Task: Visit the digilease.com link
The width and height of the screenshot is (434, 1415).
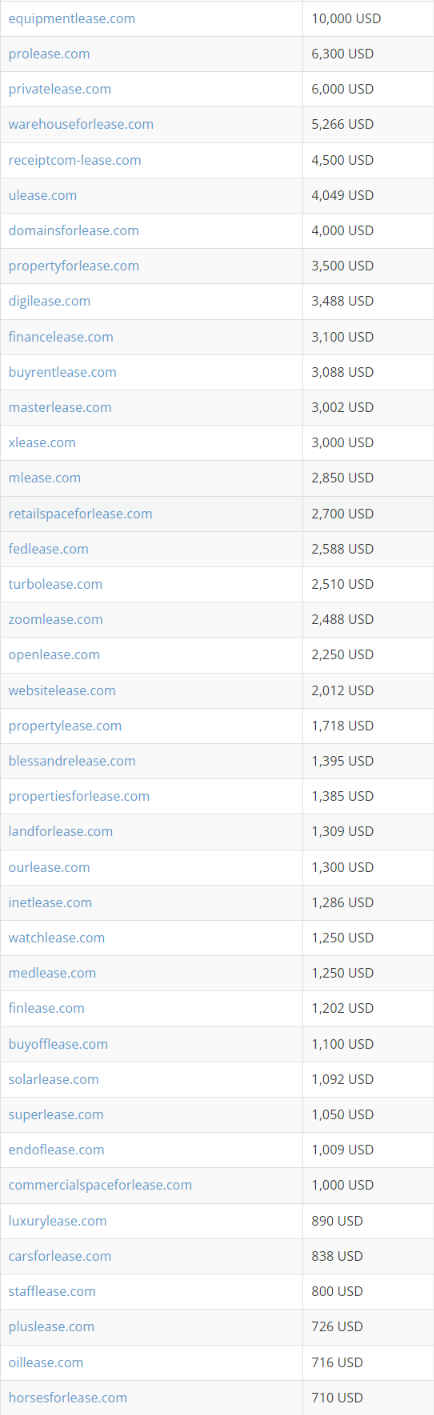Action: point(50,301)
